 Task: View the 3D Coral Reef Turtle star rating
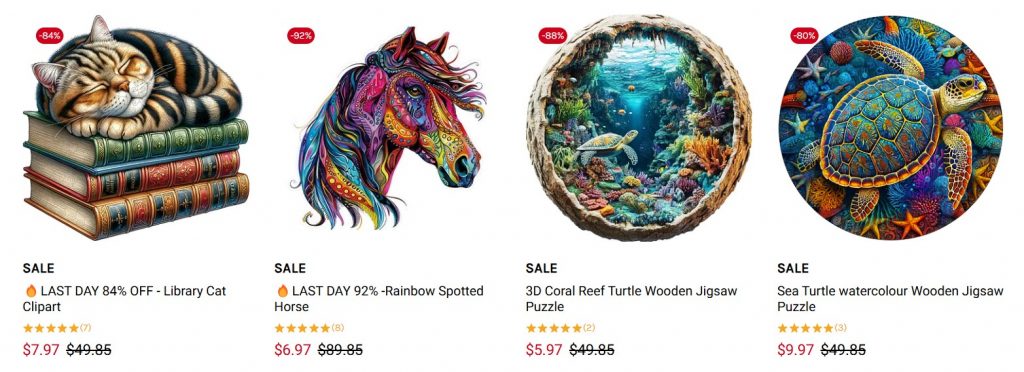point(560,328)
